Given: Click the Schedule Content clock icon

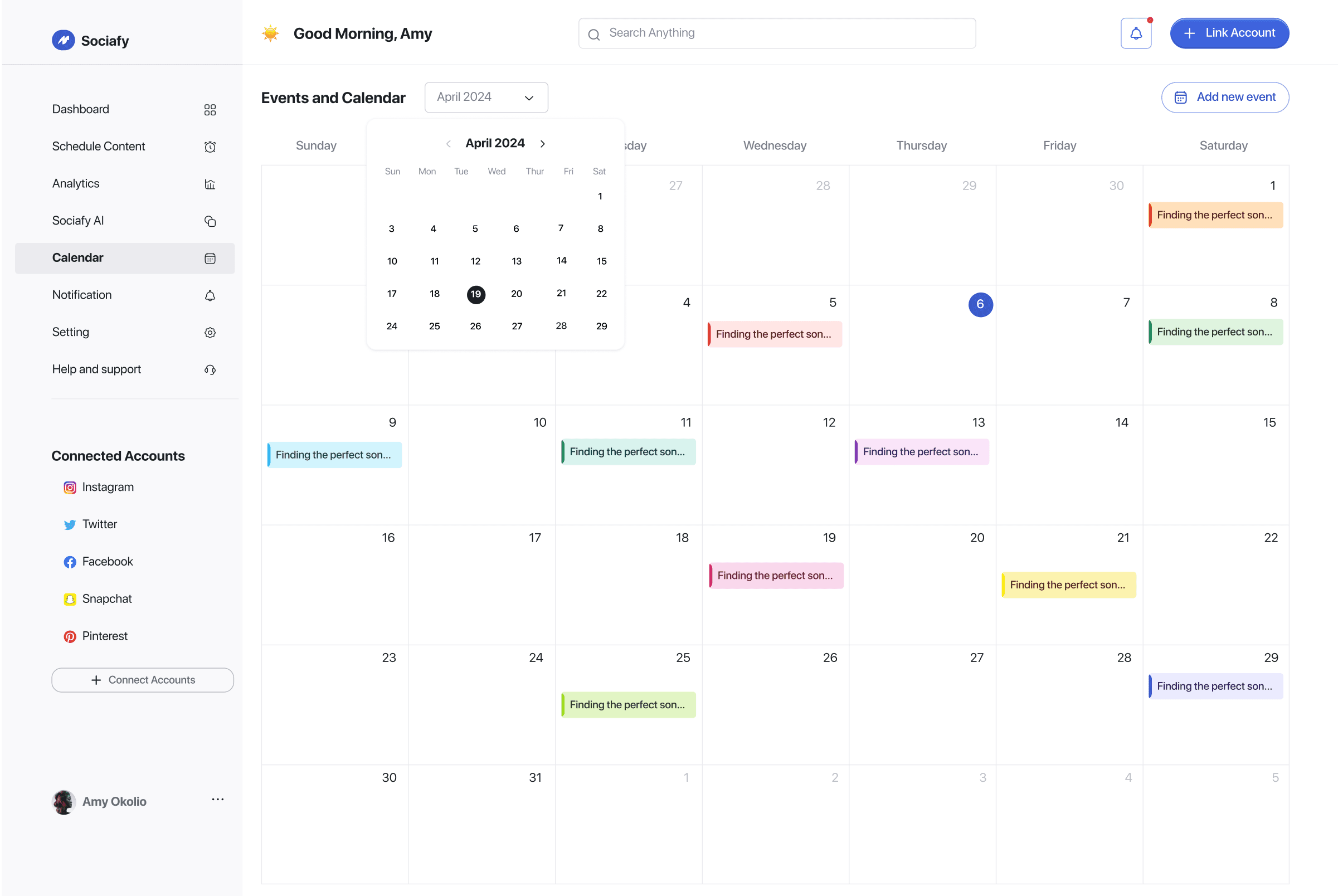Looking at the screenshot, I should coord(210,147).
